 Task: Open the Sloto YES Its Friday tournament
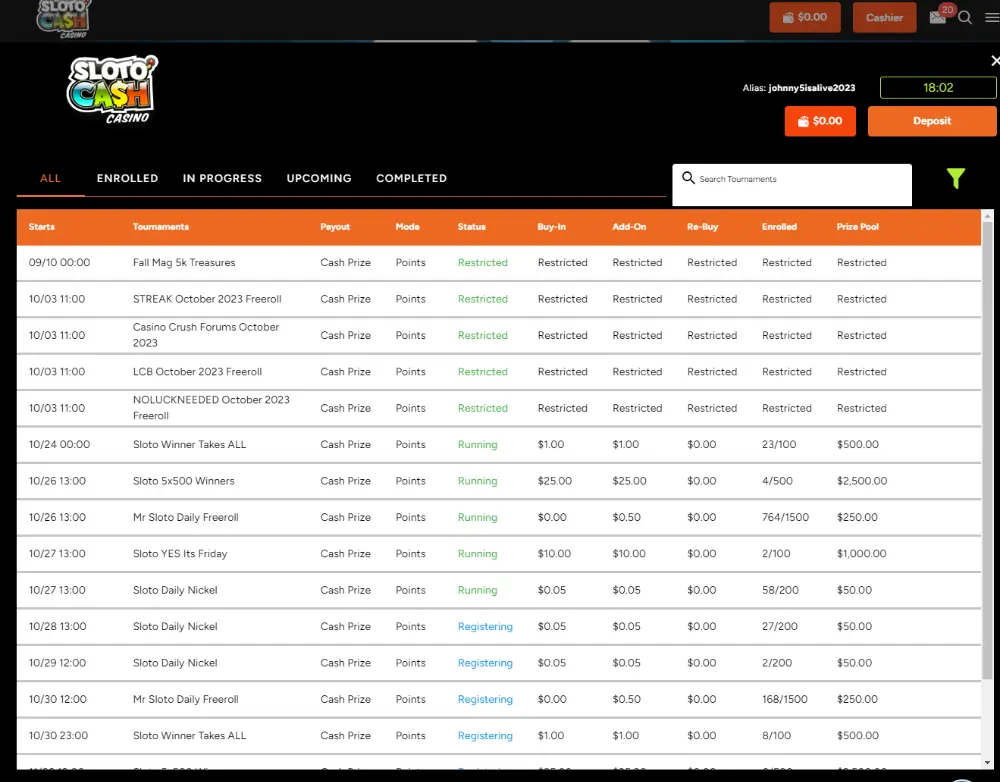[499, 554]
